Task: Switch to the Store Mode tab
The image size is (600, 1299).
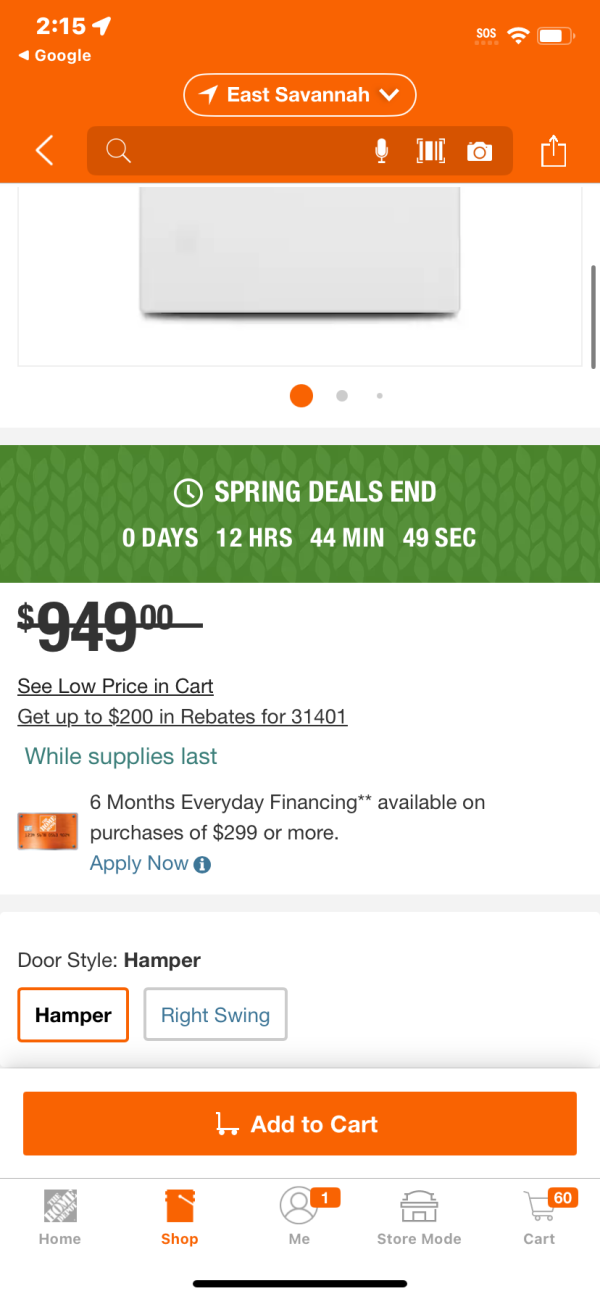Action: [419, 1216]
